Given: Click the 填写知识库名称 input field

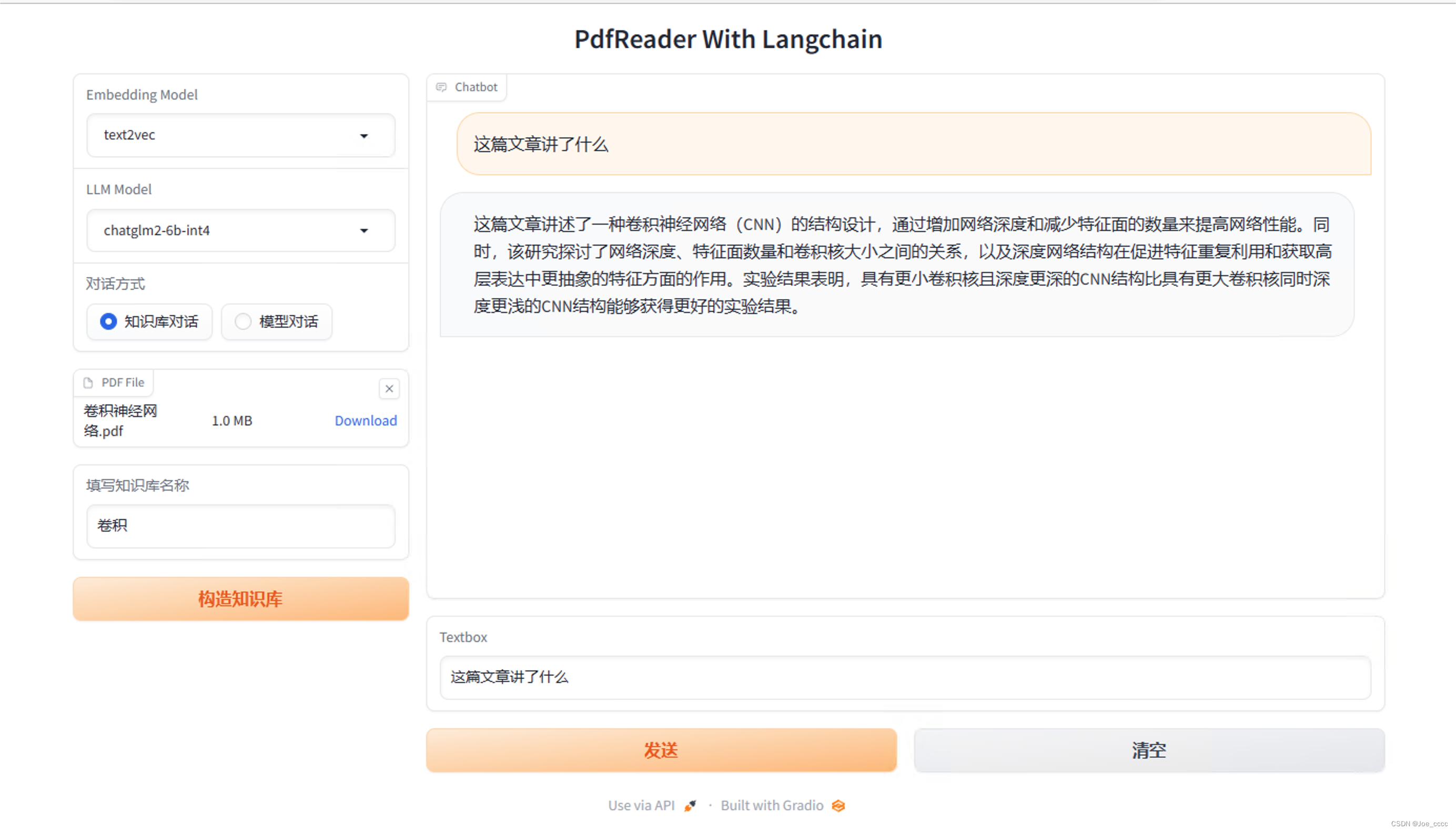Looking at the screenshot, I should click(x=240, y=526).
